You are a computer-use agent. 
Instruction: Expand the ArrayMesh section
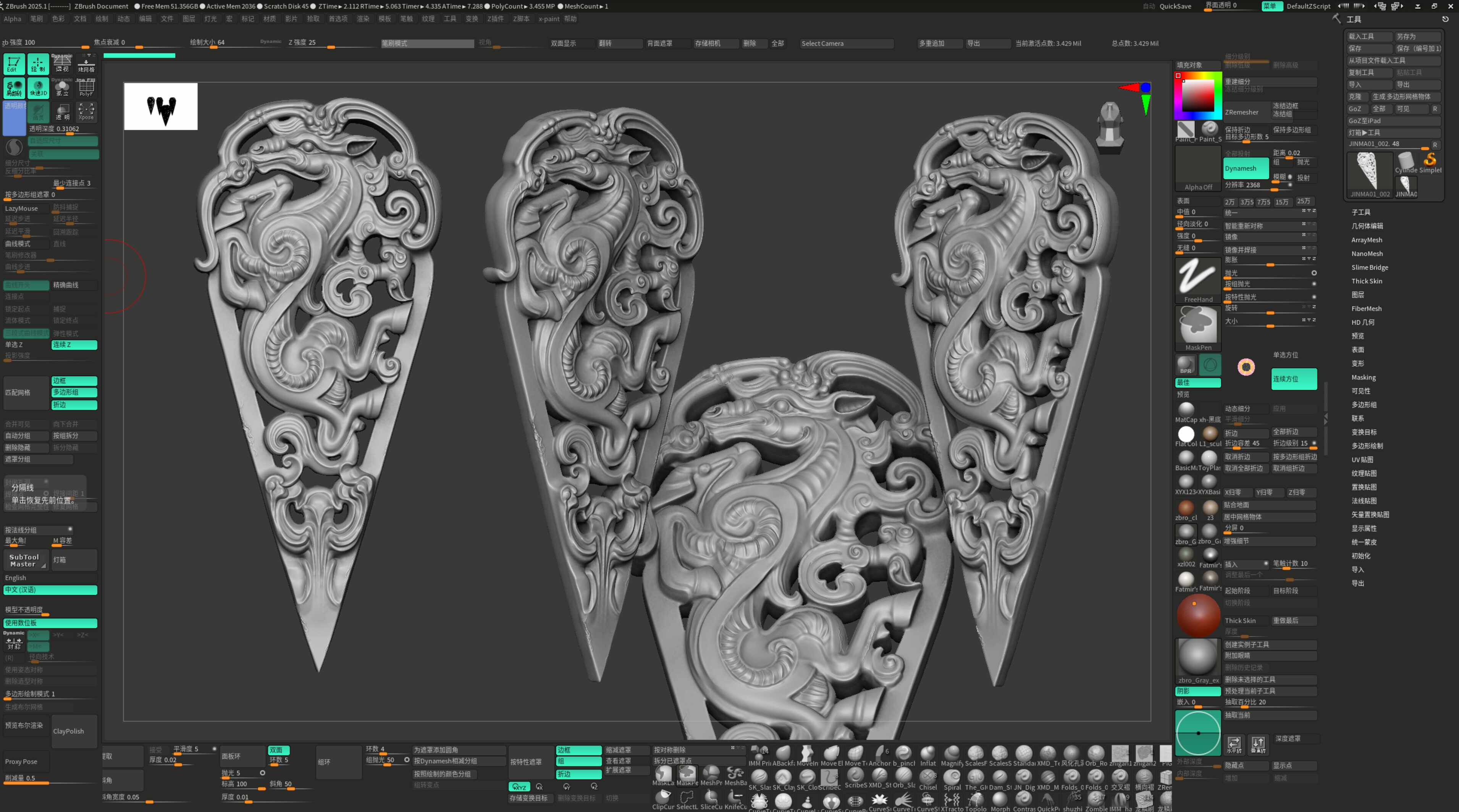tap(1366, 240)
